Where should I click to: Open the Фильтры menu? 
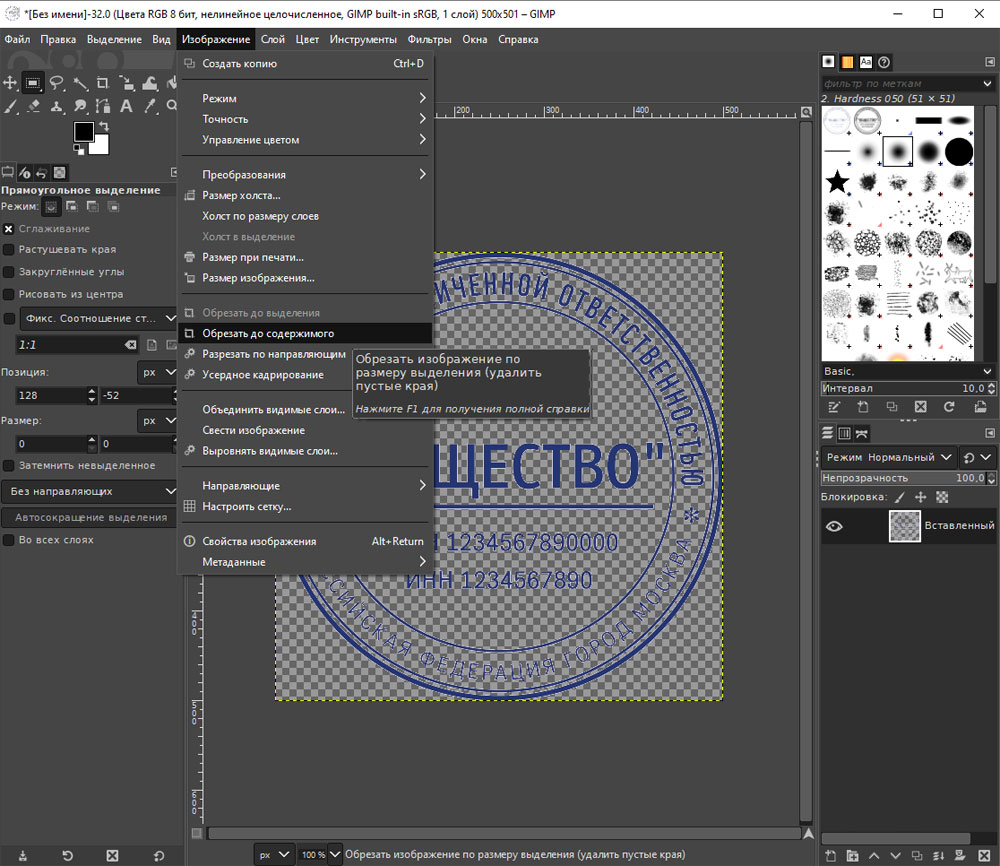pyautogui.click(x=429, y=40)
